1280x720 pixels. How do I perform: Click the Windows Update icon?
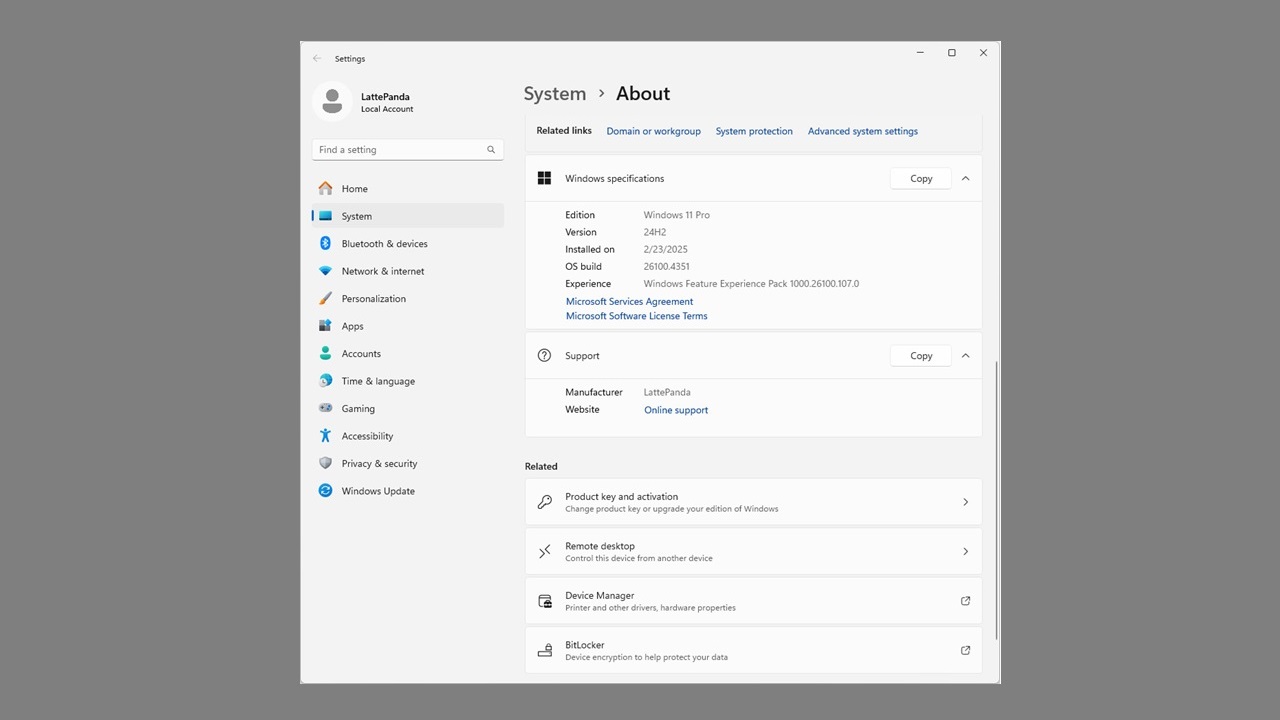325,491
